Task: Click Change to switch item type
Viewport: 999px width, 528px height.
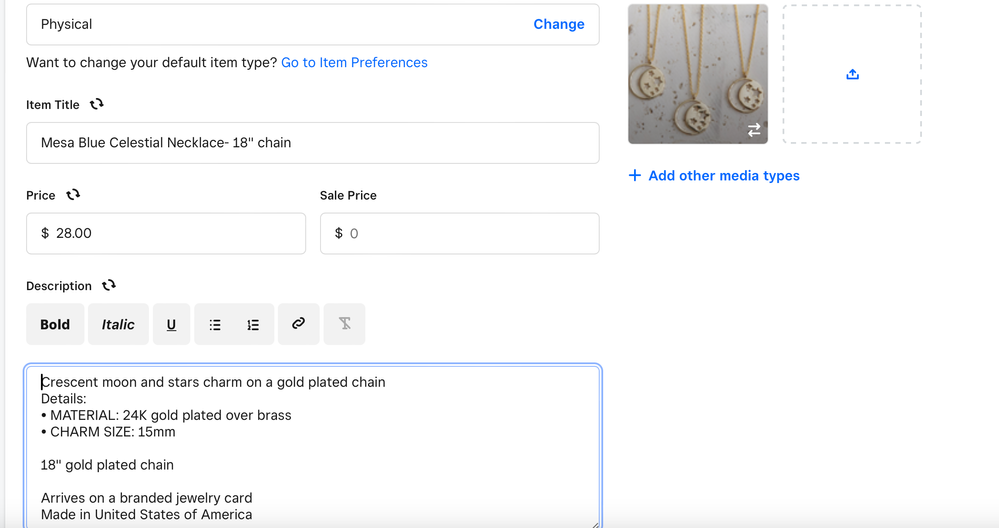Action: [559, 24]
